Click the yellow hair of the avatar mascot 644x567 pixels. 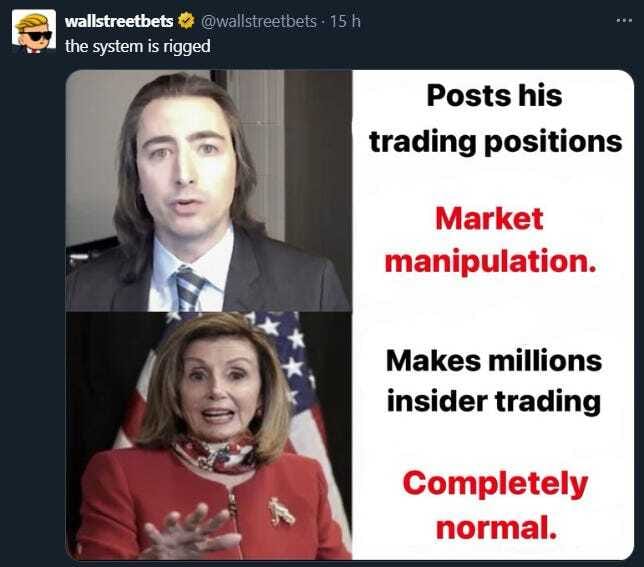[34, 23]
